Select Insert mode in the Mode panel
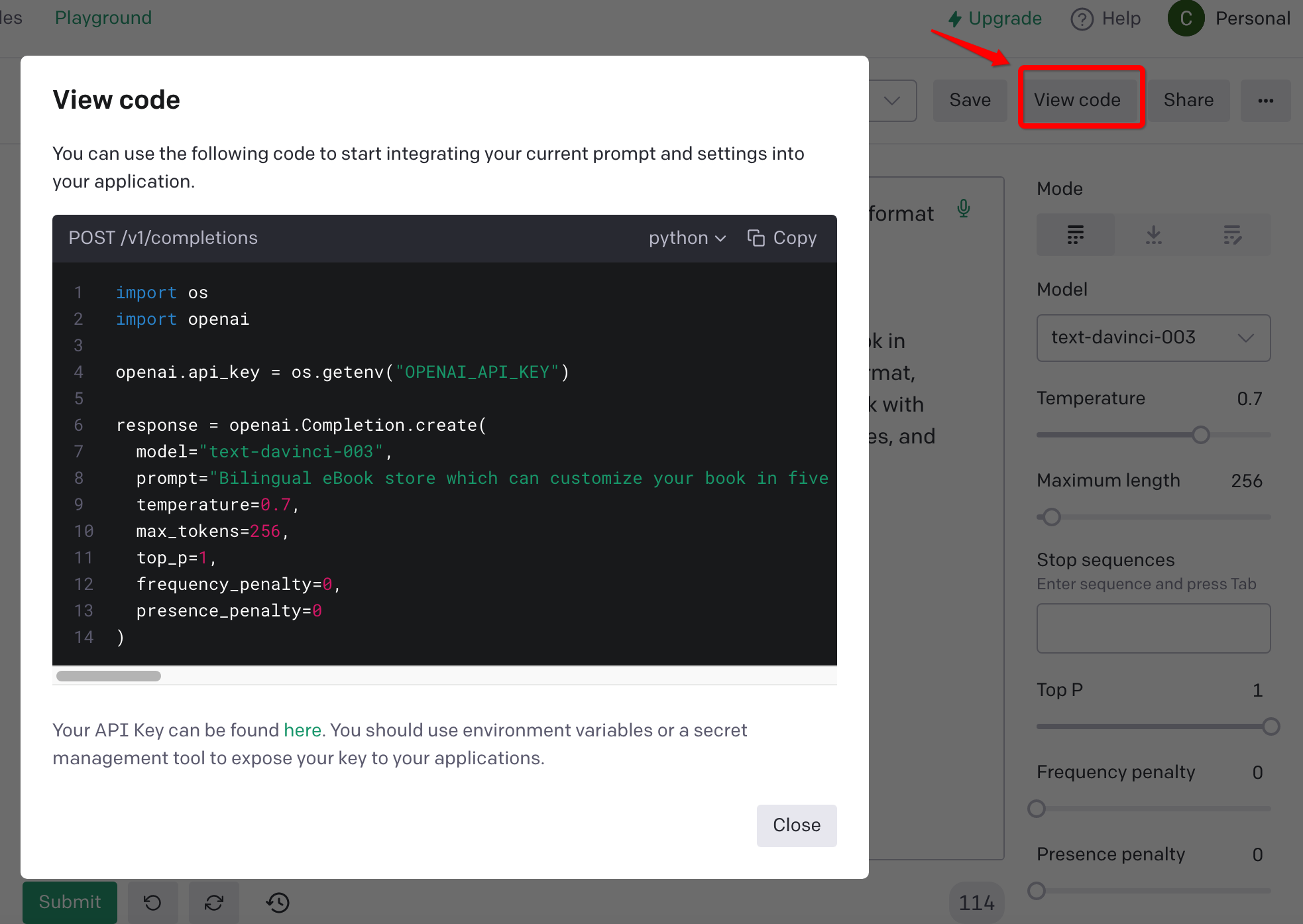 pos(1153,234)
